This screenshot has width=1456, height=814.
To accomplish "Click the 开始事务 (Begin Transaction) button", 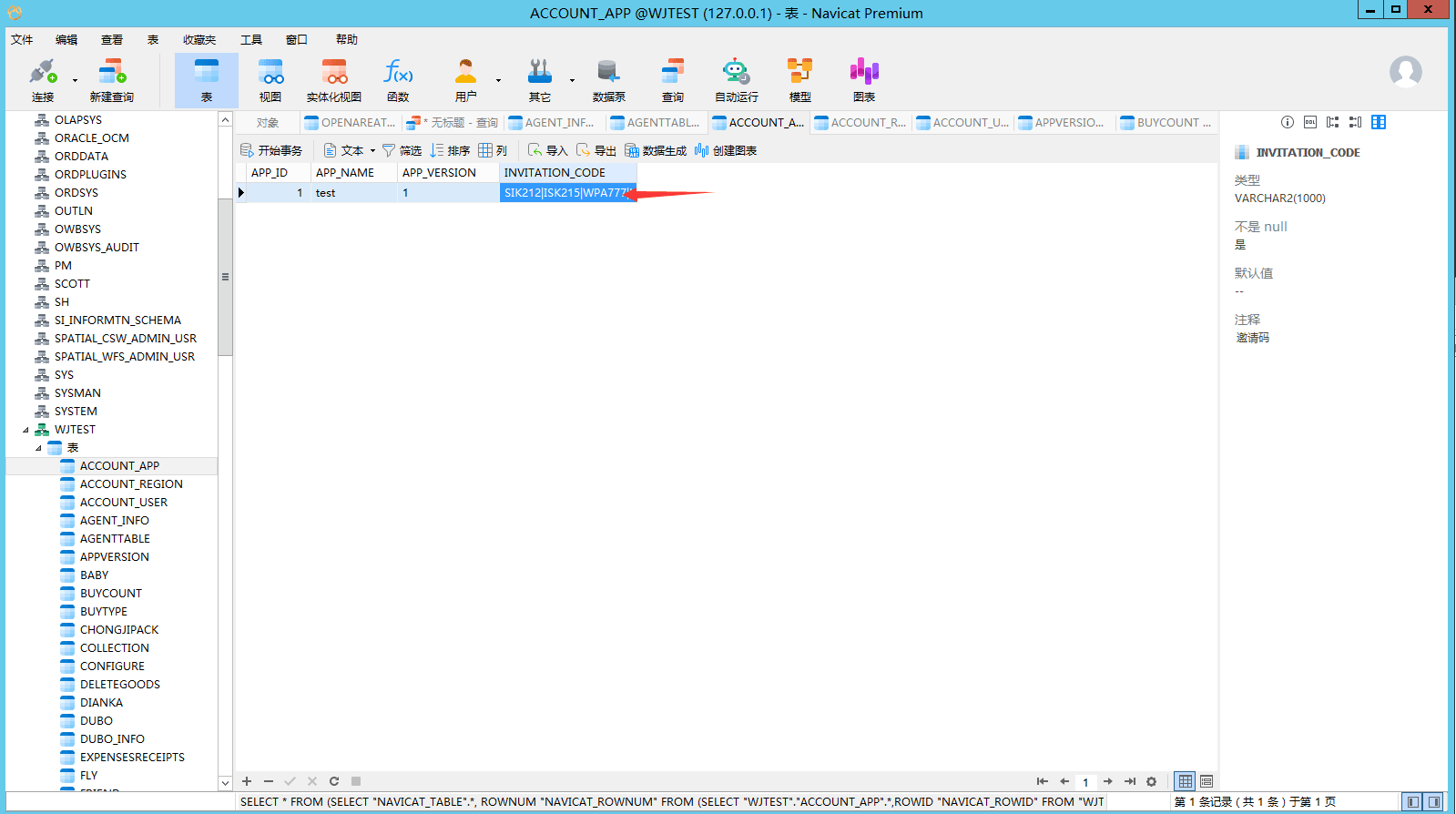I will (x=271, y=151).
